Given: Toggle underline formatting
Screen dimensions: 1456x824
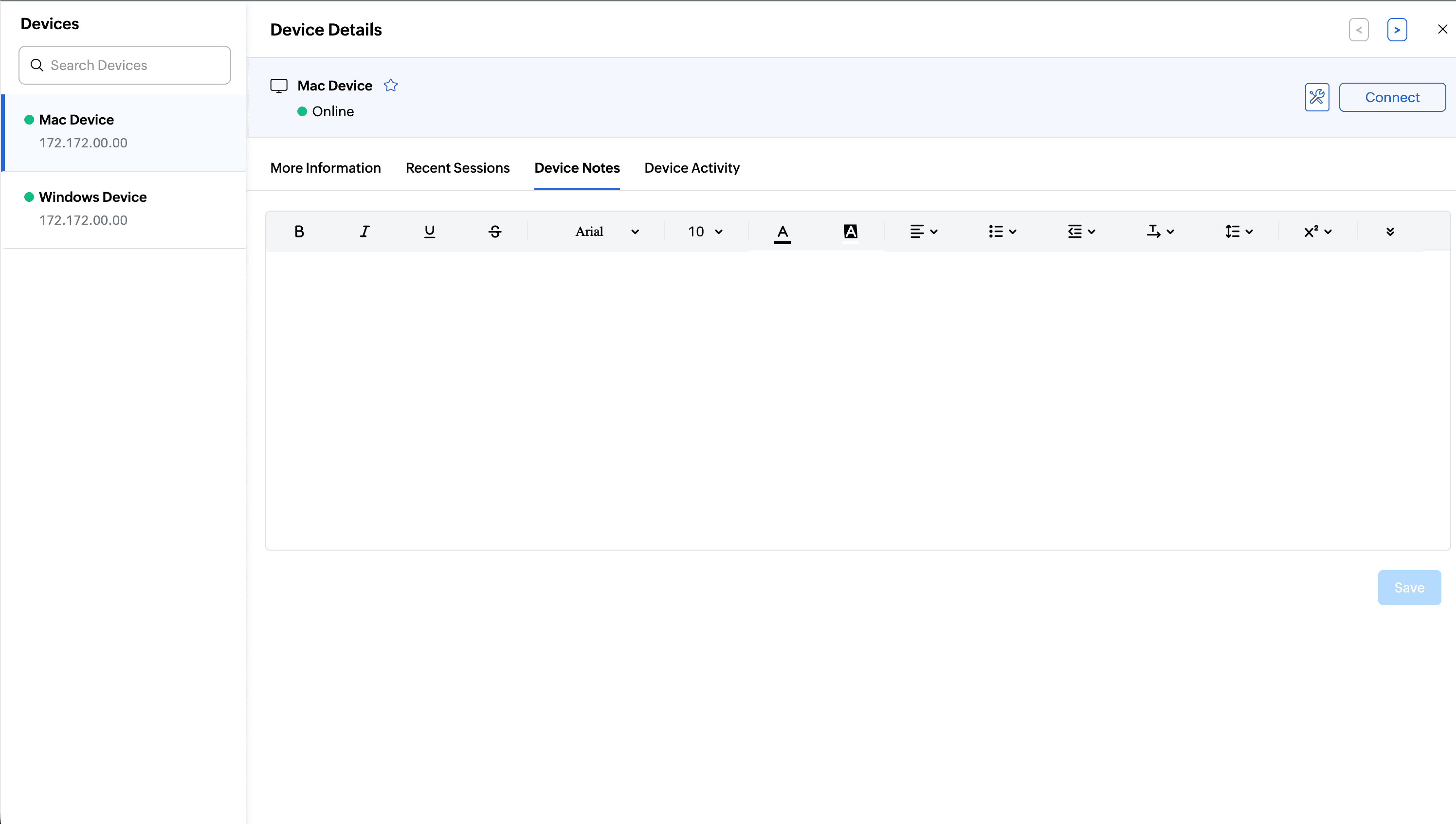Looking at the screenshot, I should (430, 232).
